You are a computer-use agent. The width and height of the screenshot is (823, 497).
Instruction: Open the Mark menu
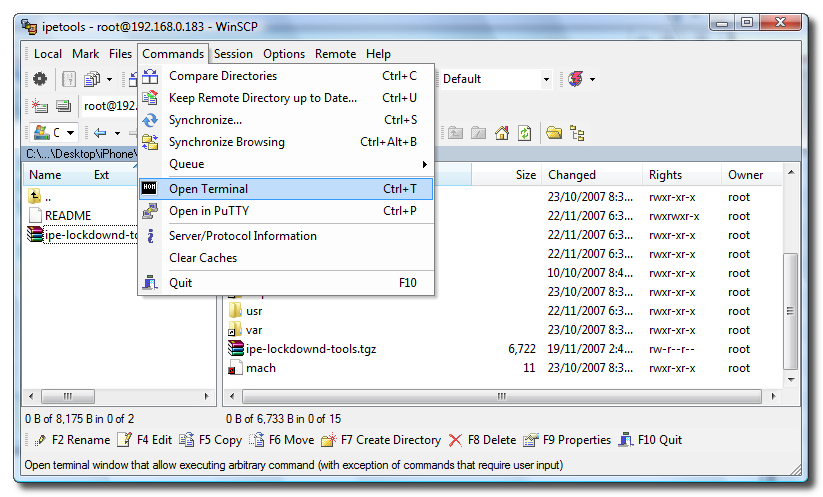tap(86, 54)
